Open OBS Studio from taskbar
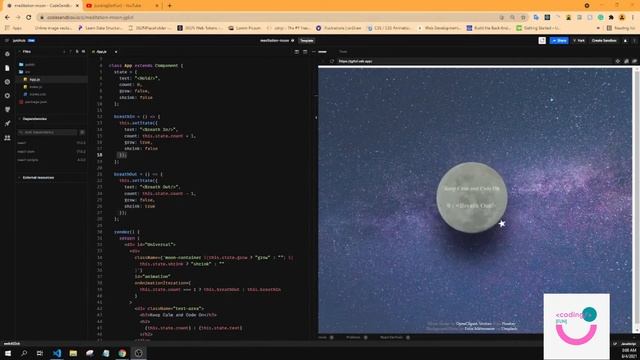 tap(138, 353)
